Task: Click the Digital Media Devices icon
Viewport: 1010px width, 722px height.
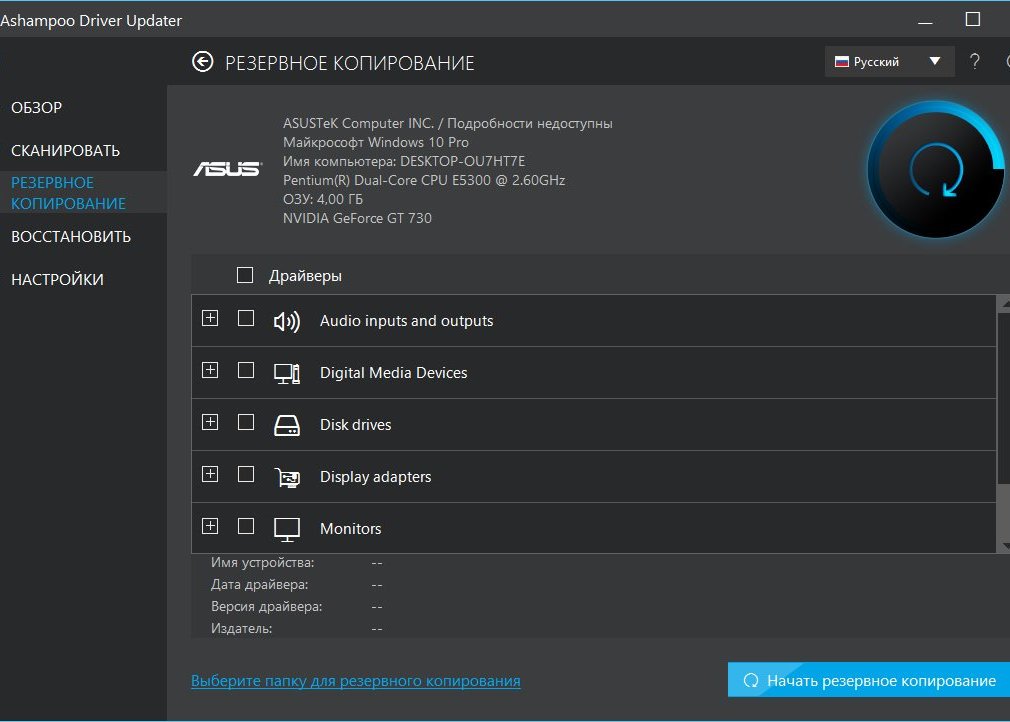Action: [x=287, y=373]
